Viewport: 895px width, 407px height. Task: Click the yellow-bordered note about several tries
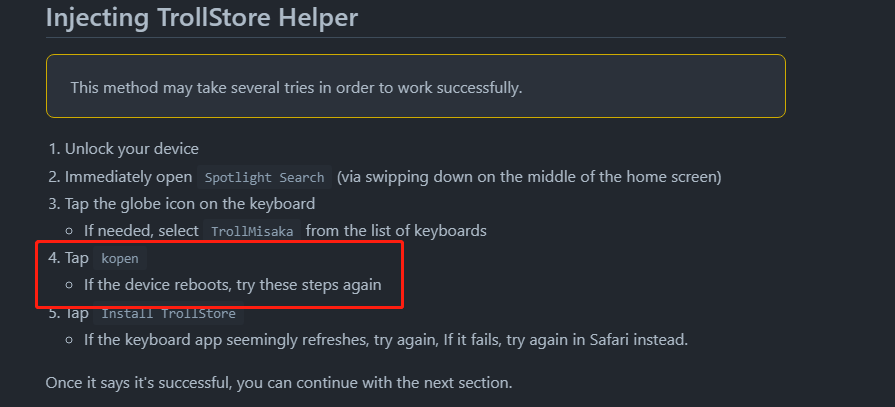[416, 86]
